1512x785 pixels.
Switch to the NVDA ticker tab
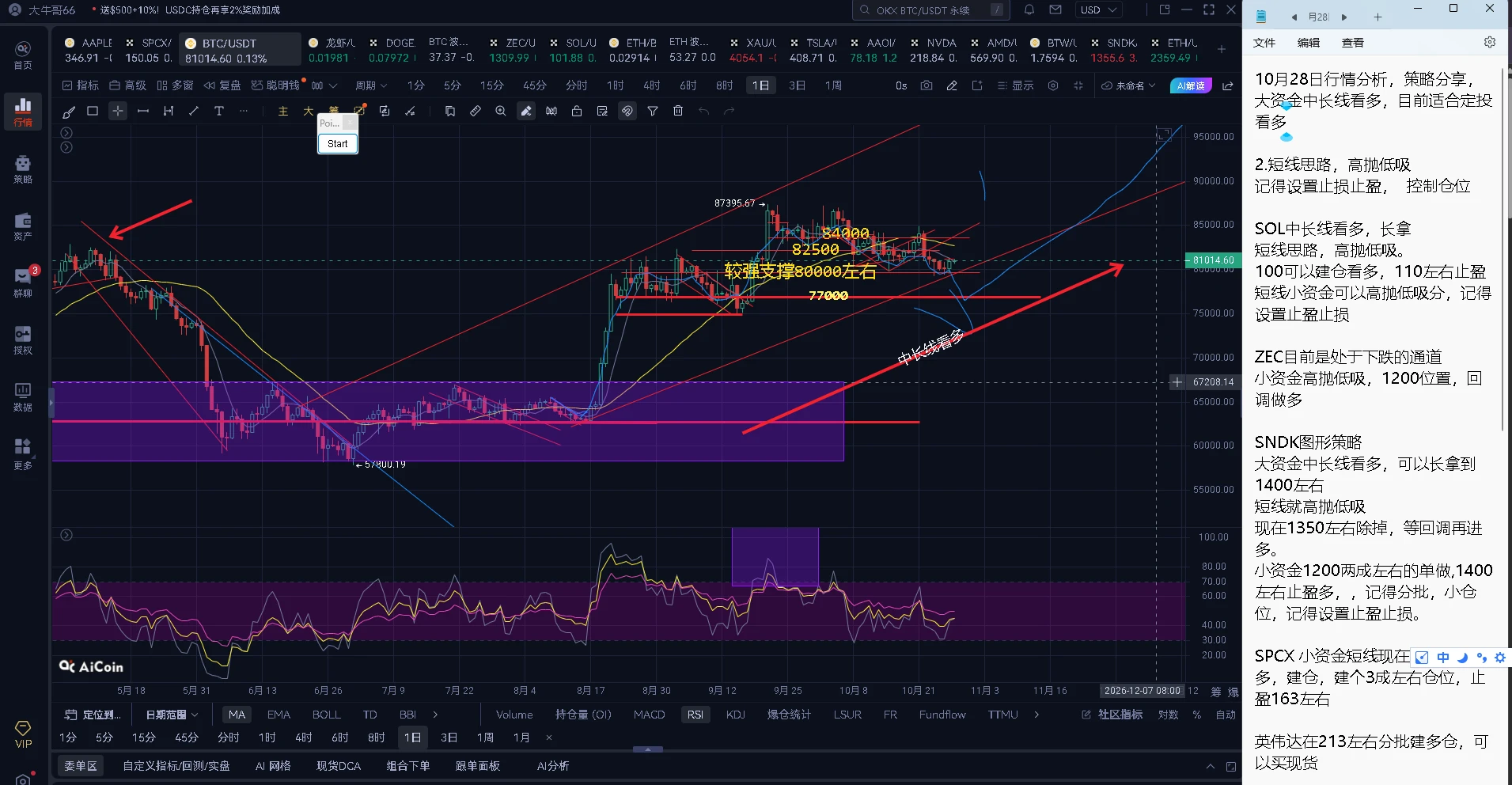pyautogui.click(x=934, y=50)
